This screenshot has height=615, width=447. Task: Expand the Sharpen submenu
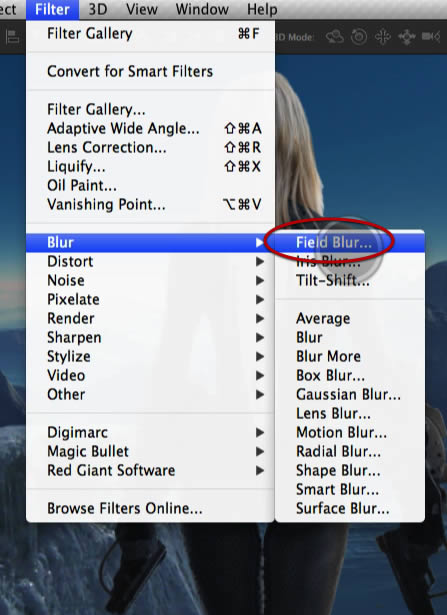click(x=150, y=337)
